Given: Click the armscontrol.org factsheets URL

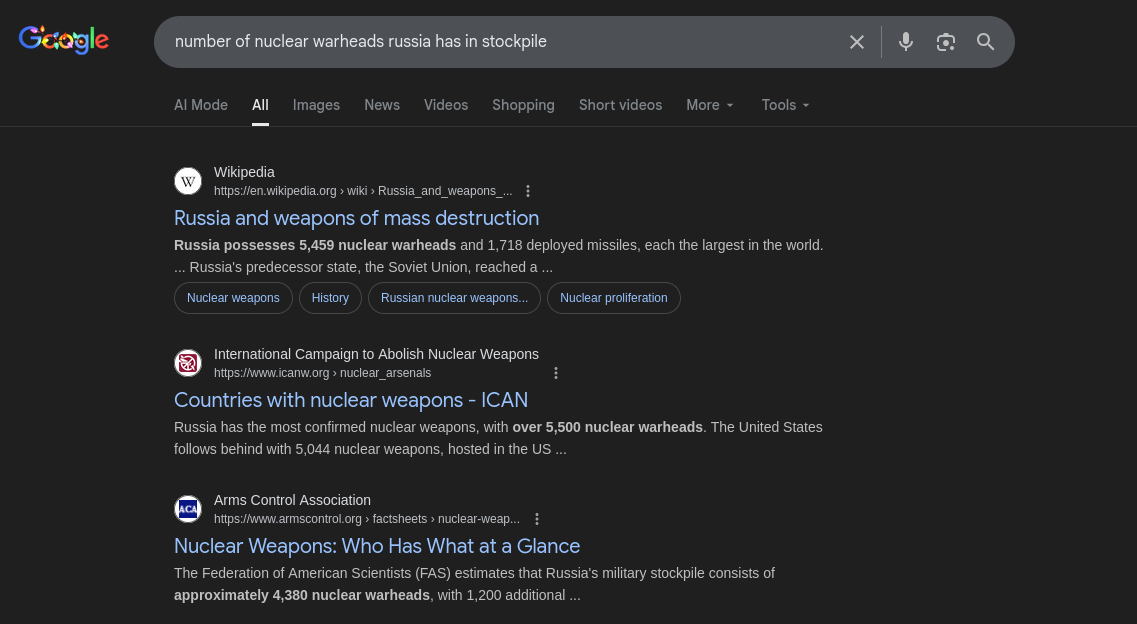Looking at the screenshot, I should 367,519.
